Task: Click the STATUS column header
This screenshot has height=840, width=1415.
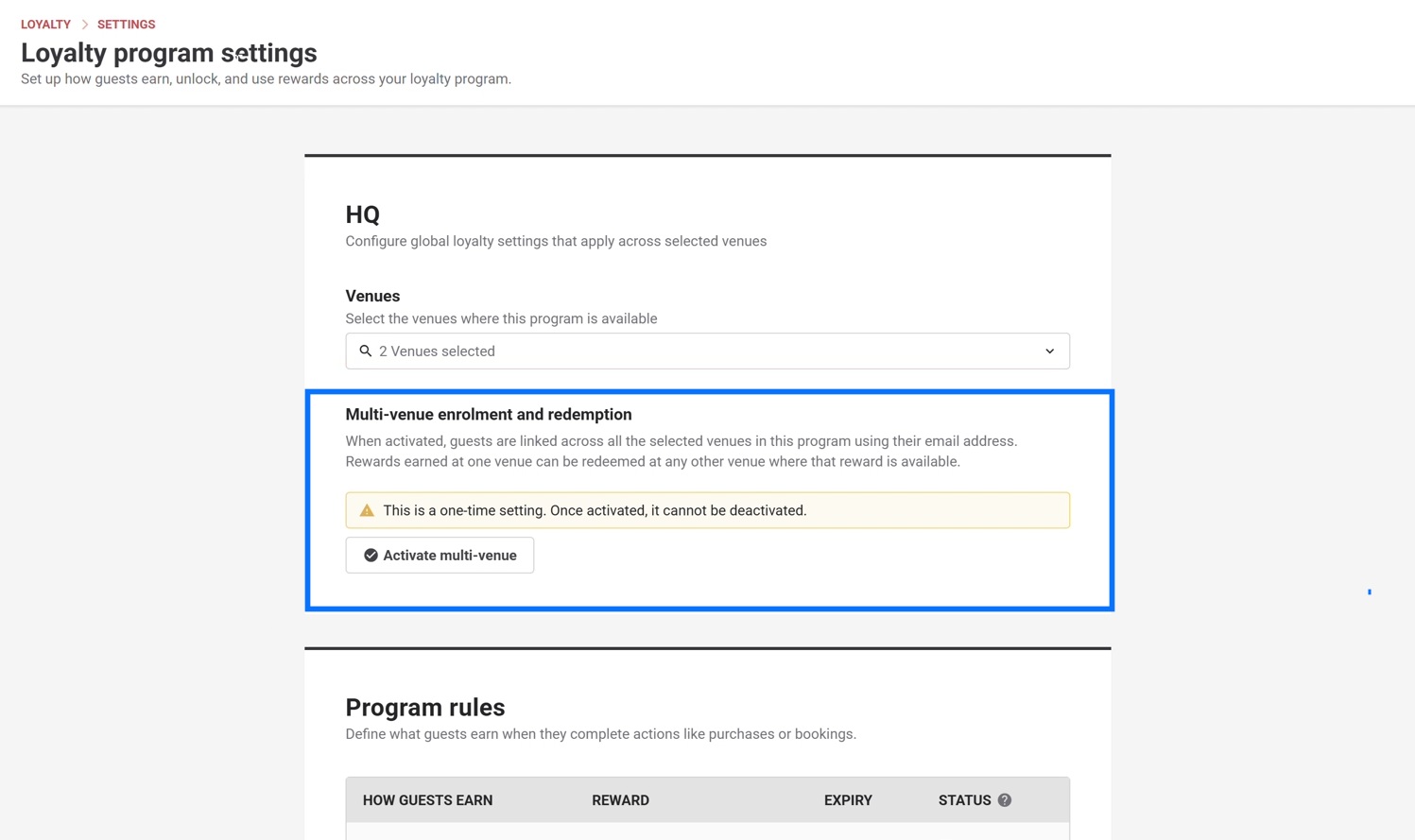Action: [964, 800]
